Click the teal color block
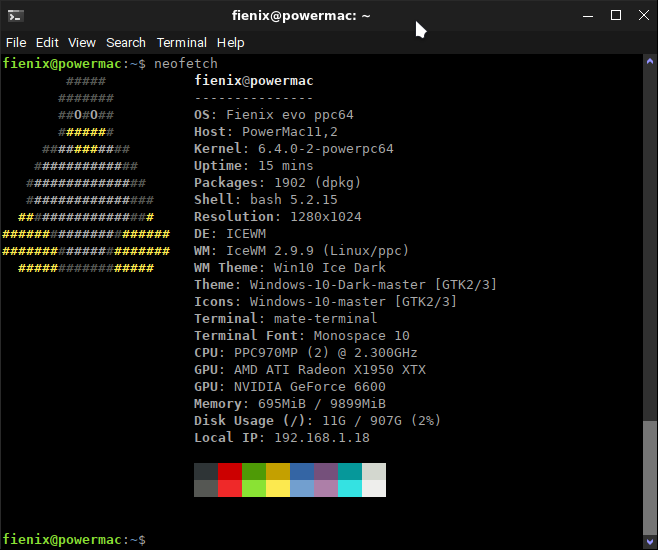 point(350,472)
